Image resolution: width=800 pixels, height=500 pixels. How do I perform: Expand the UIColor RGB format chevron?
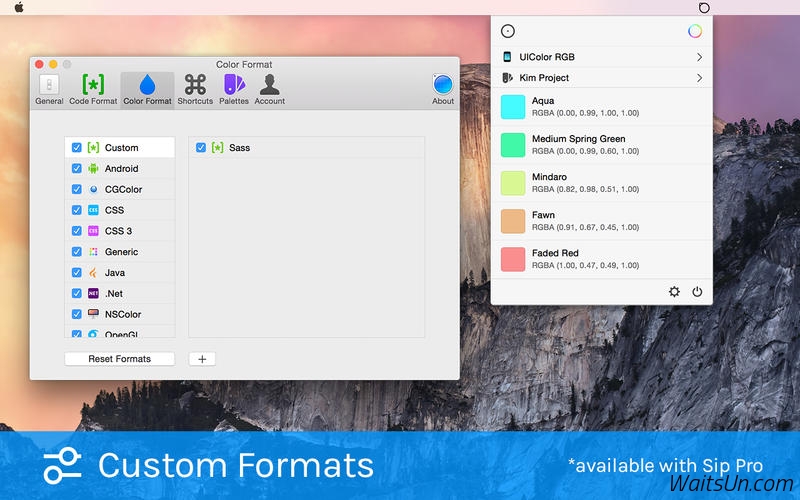[699, 57]
